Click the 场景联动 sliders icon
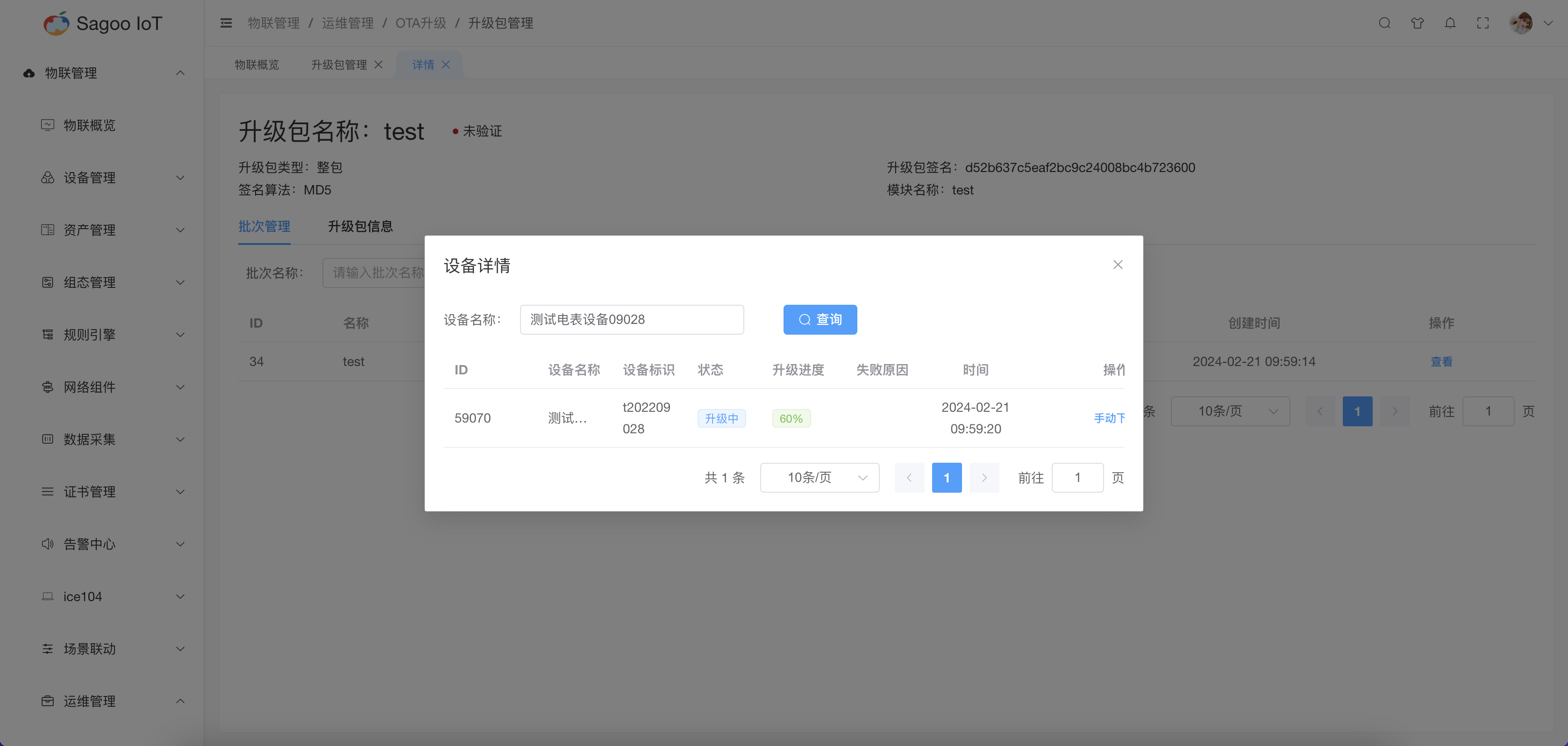The image size is (1568, 746). (x=48, y=649)
